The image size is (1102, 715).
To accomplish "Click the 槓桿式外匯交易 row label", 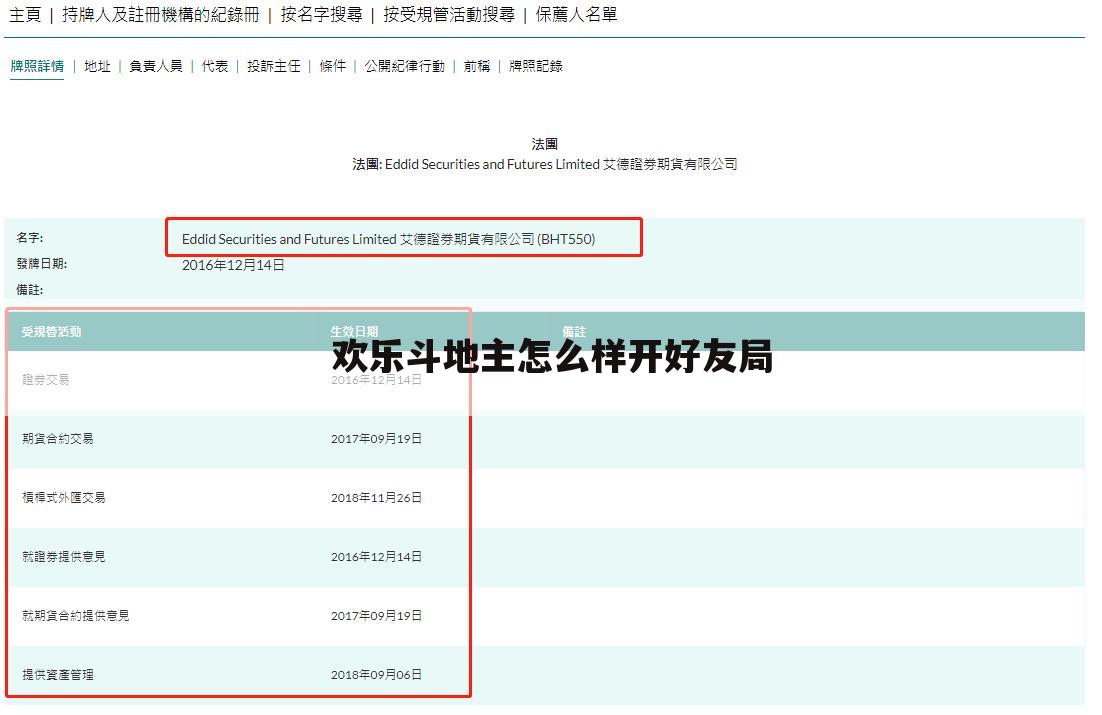I will click(x=63, y=498).
